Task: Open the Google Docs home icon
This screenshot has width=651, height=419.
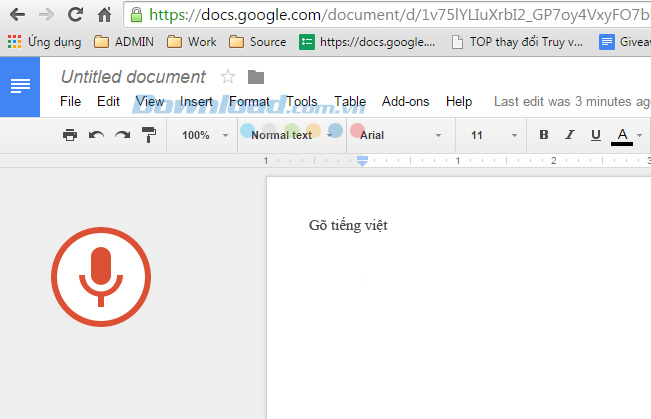Action: [20, 86]
